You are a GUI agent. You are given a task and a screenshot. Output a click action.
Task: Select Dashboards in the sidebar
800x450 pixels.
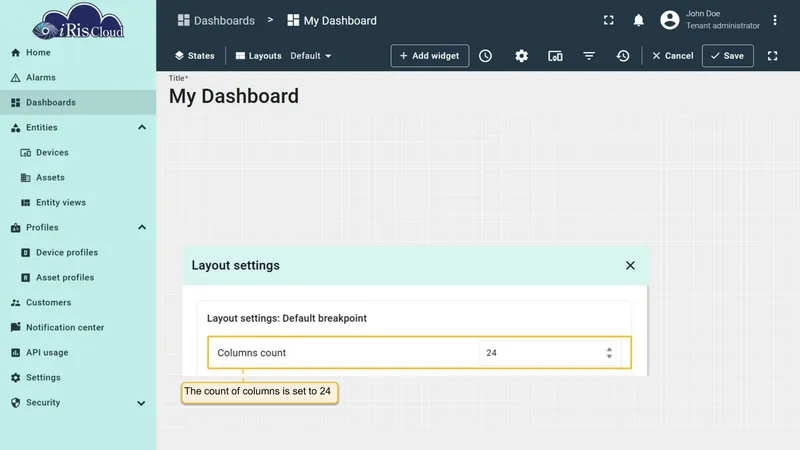(78, 103)
